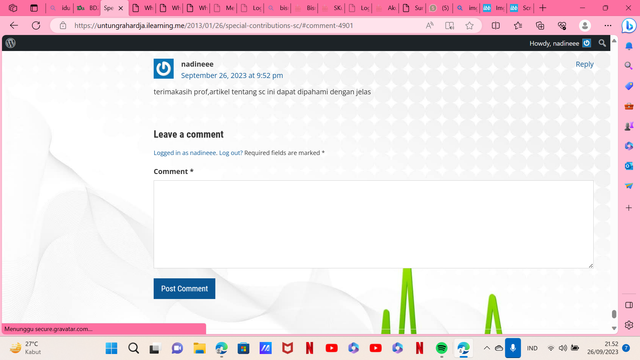Go back to the previous page
This screenshot has width=640, height=360.
(x=14, y=25)
